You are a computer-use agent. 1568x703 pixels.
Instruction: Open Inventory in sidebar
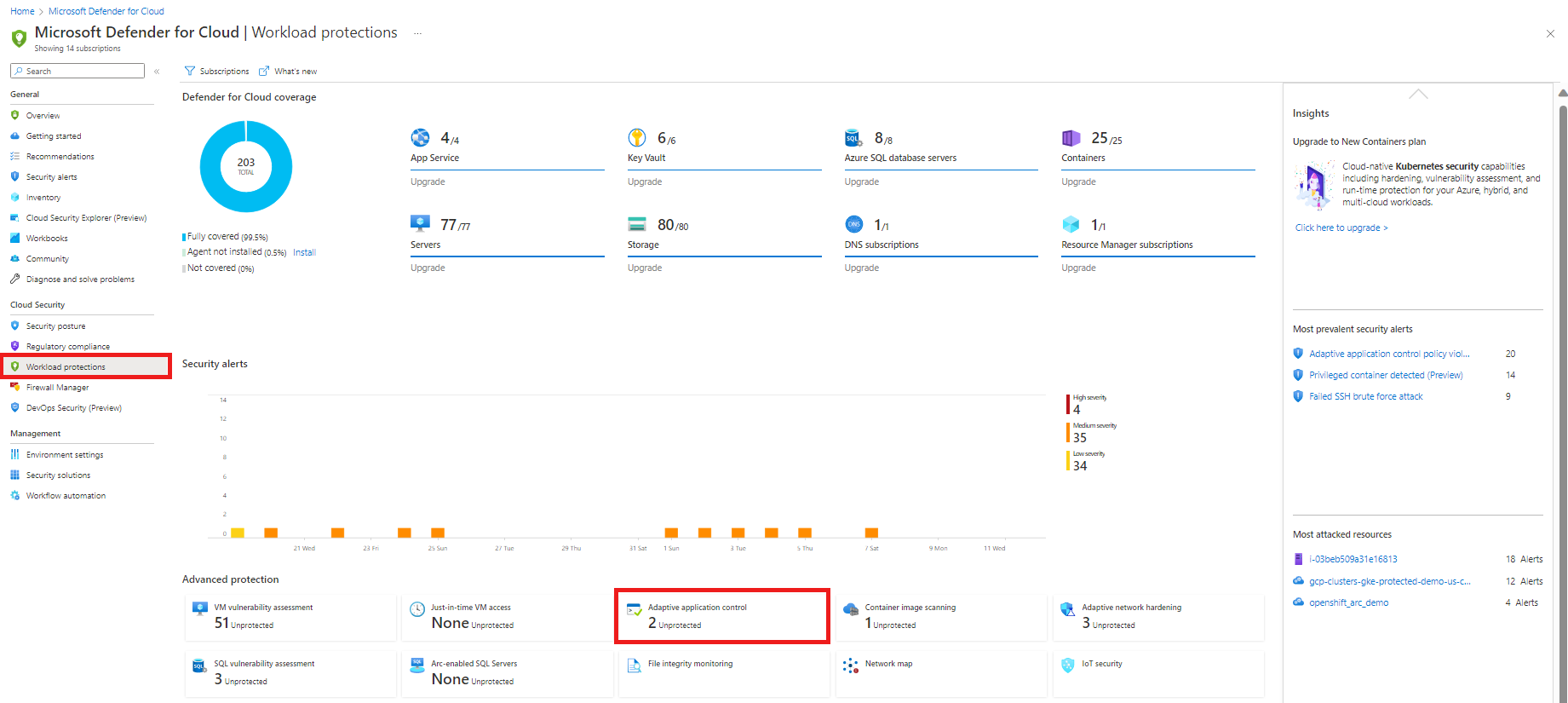tap(43, 198)
